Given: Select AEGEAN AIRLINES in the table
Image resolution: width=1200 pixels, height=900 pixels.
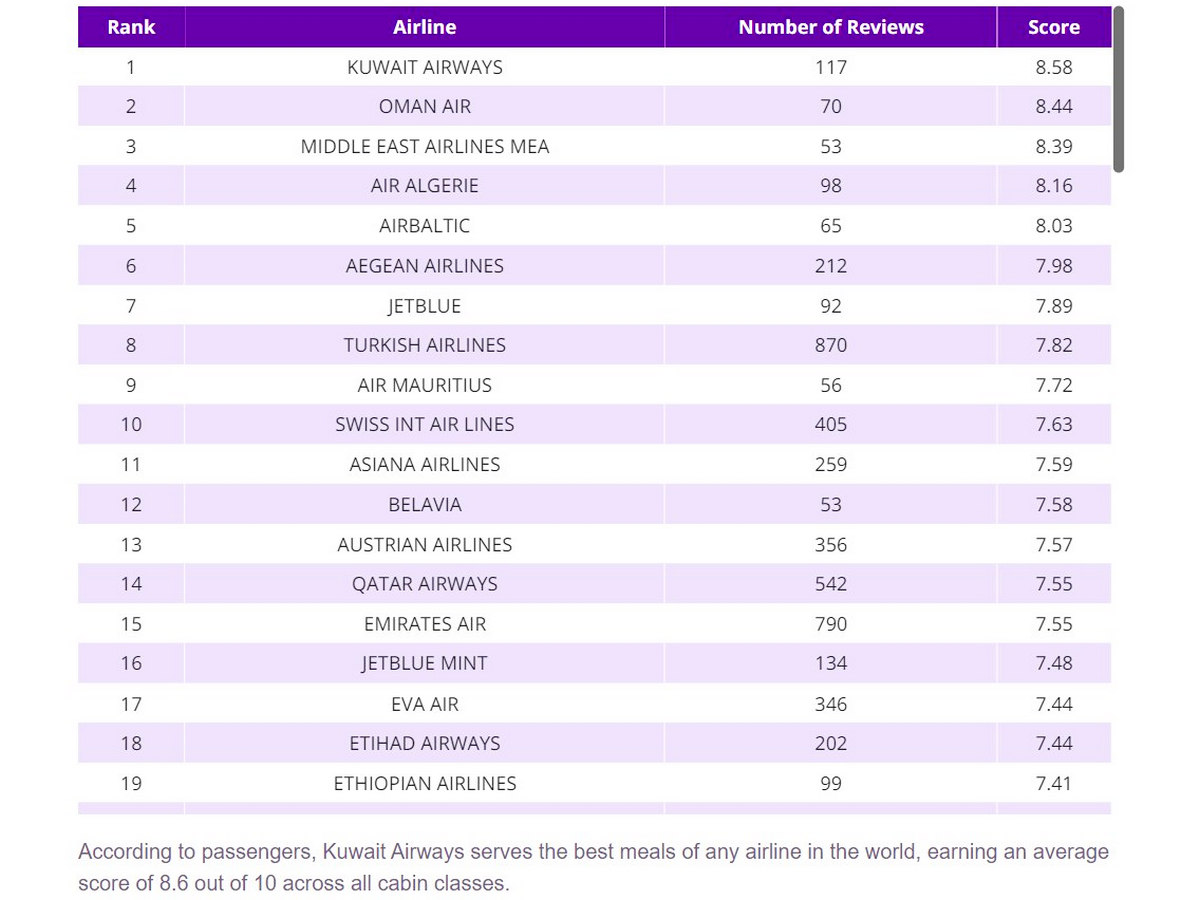Looking at the screenshot, I should pyautogui.click(x=425, y=266).
